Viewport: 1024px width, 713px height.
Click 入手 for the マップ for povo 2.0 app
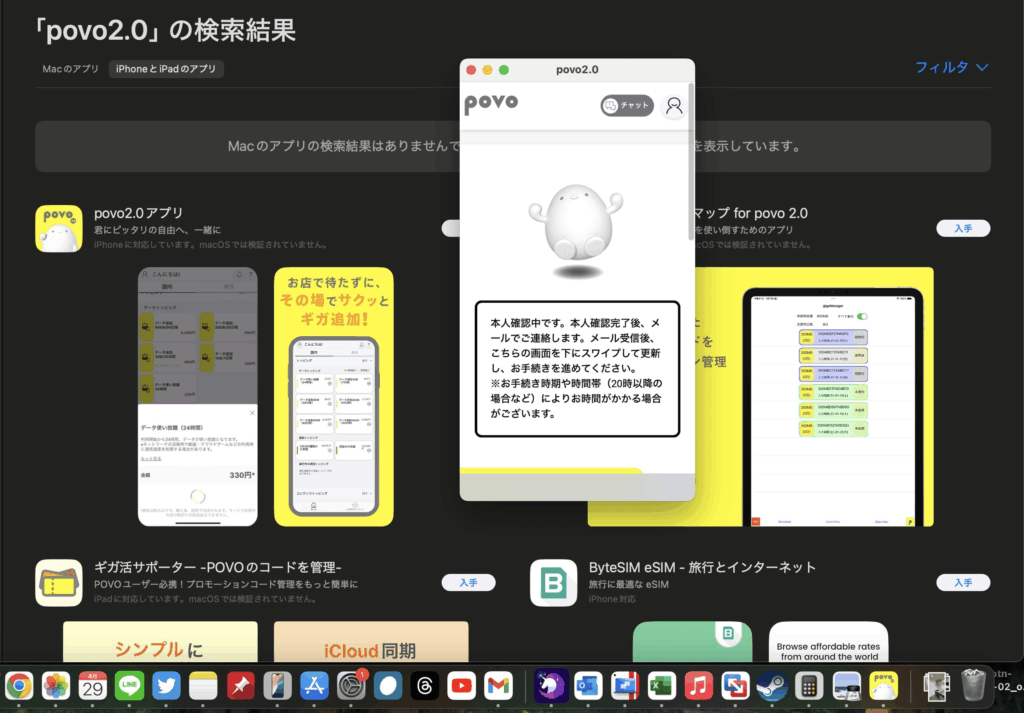point(963,229)
